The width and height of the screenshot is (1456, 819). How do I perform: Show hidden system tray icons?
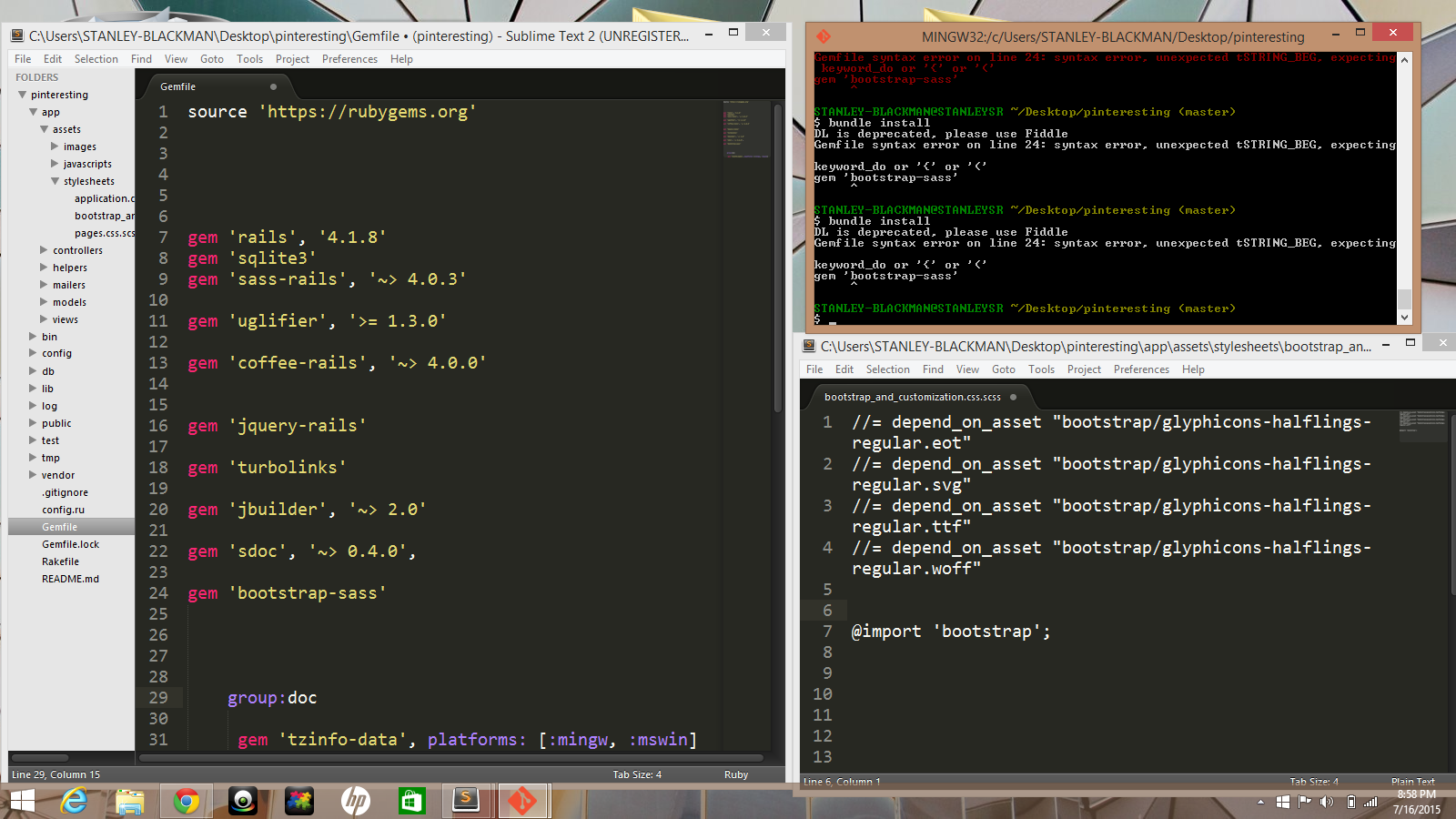[x=1260, y=802]
